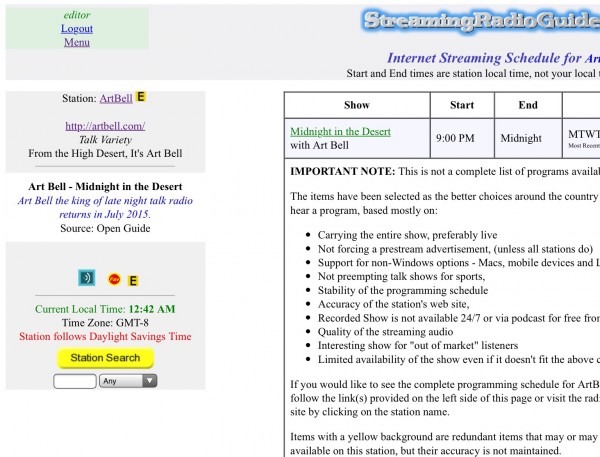Click the red favorite icon
Screen dimensions: 600x457
[114, 279]
